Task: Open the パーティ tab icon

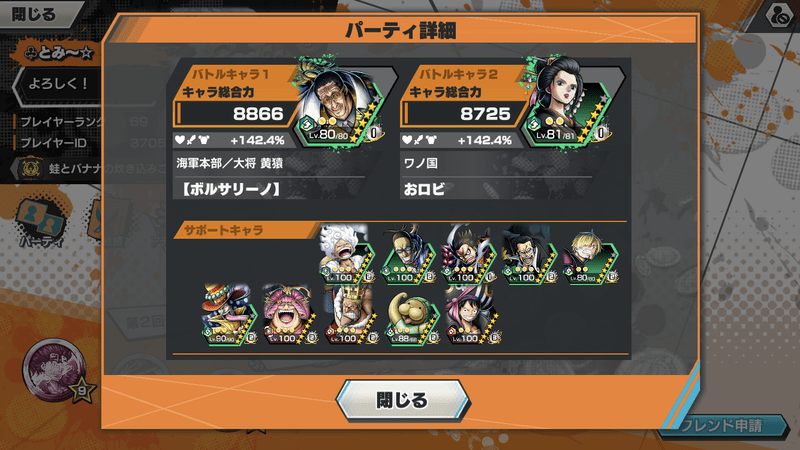Action: click(41, 224)
